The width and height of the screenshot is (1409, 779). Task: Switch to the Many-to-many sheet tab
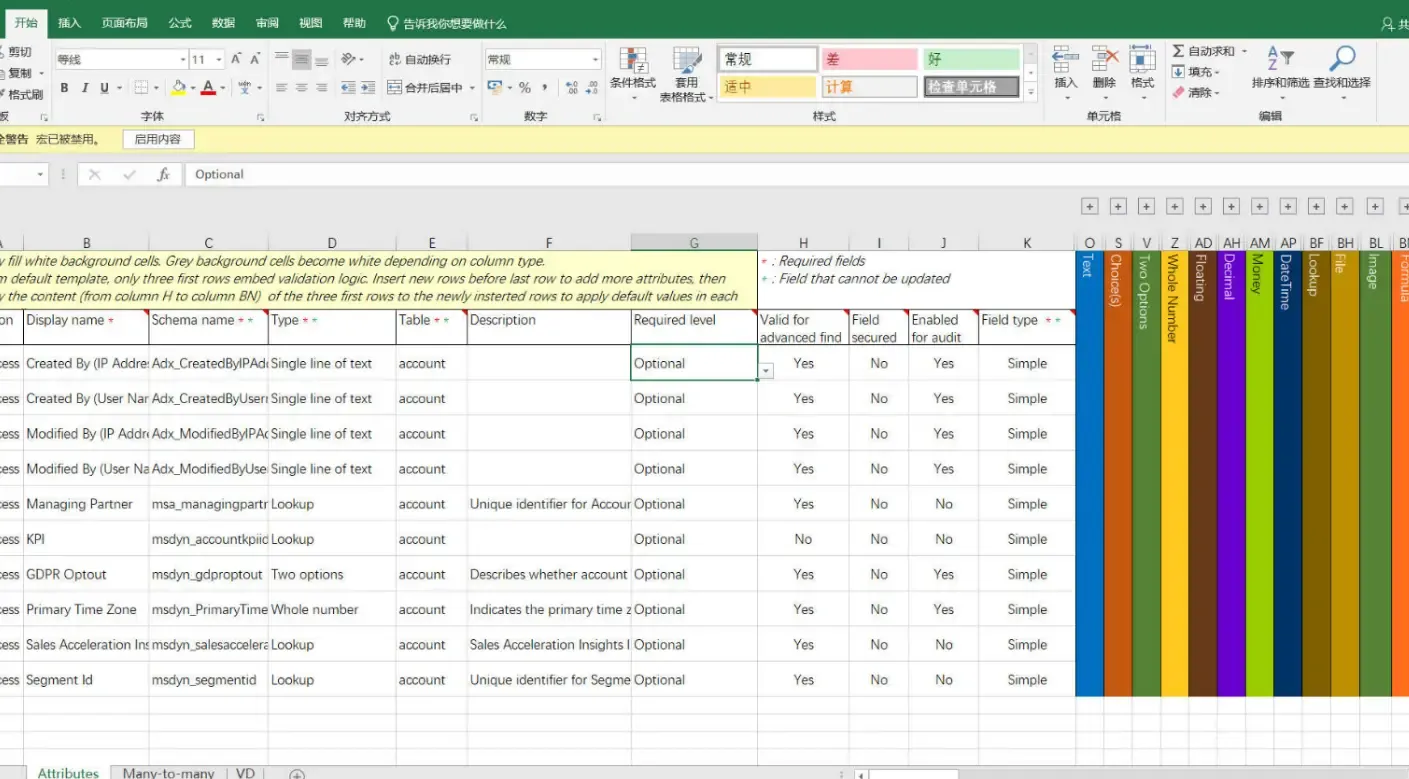pyautogui.click(x=167, y=772)
